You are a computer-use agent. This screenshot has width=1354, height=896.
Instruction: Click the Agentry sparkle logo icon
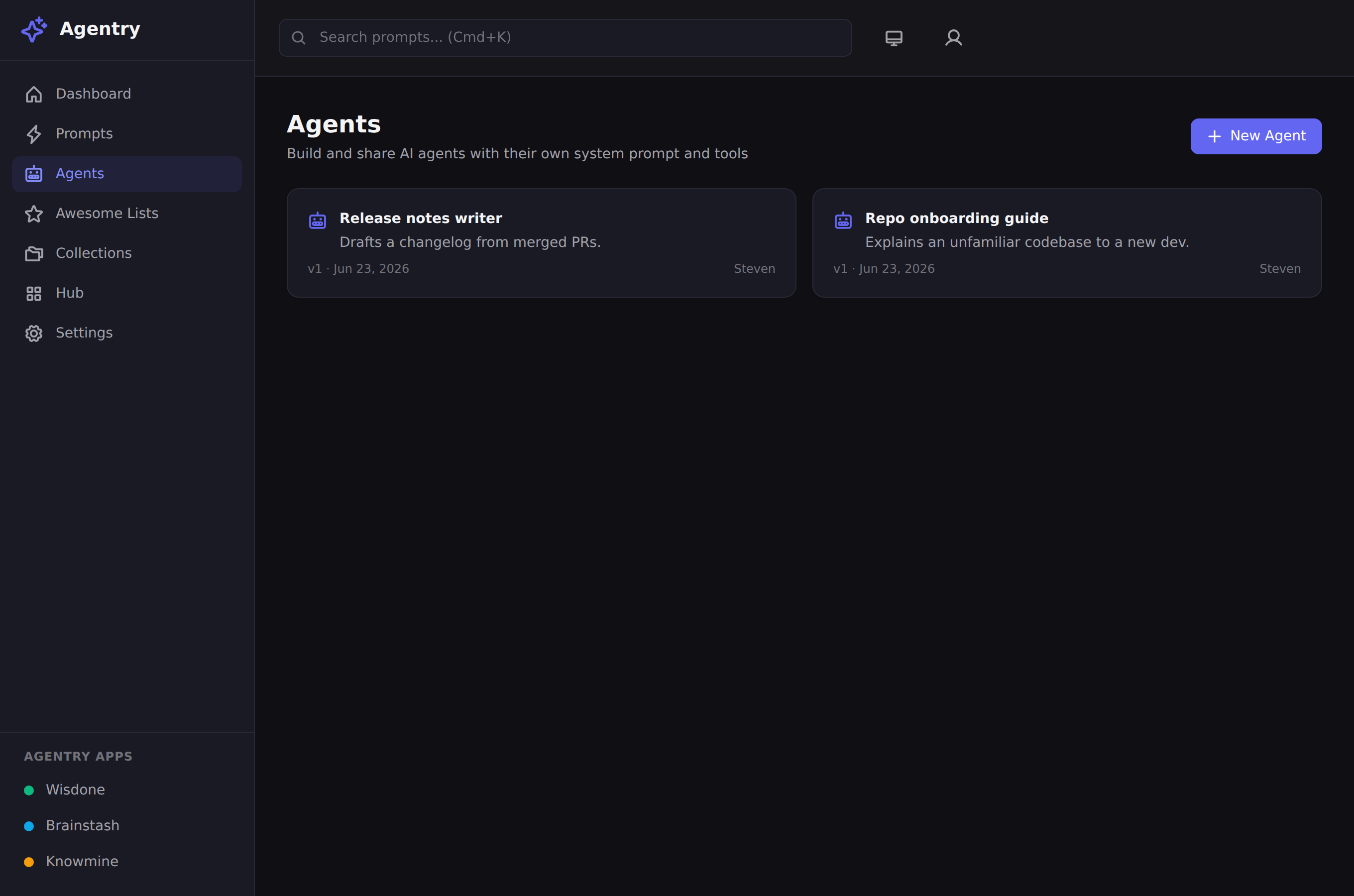(x=34, y=29)
